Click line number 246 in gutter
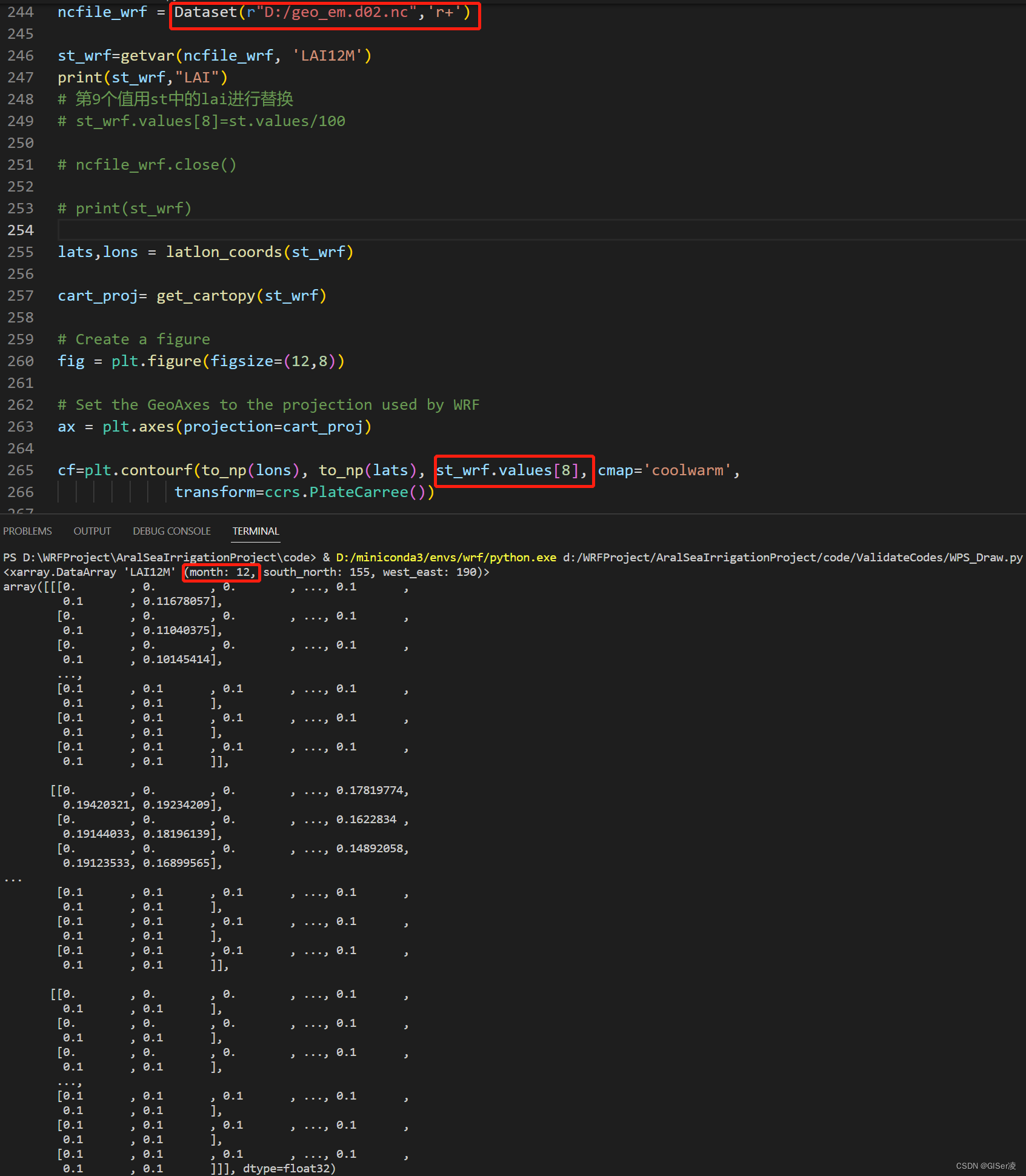The width and height of the screenshot is (1026, 1176). (21, 56)
